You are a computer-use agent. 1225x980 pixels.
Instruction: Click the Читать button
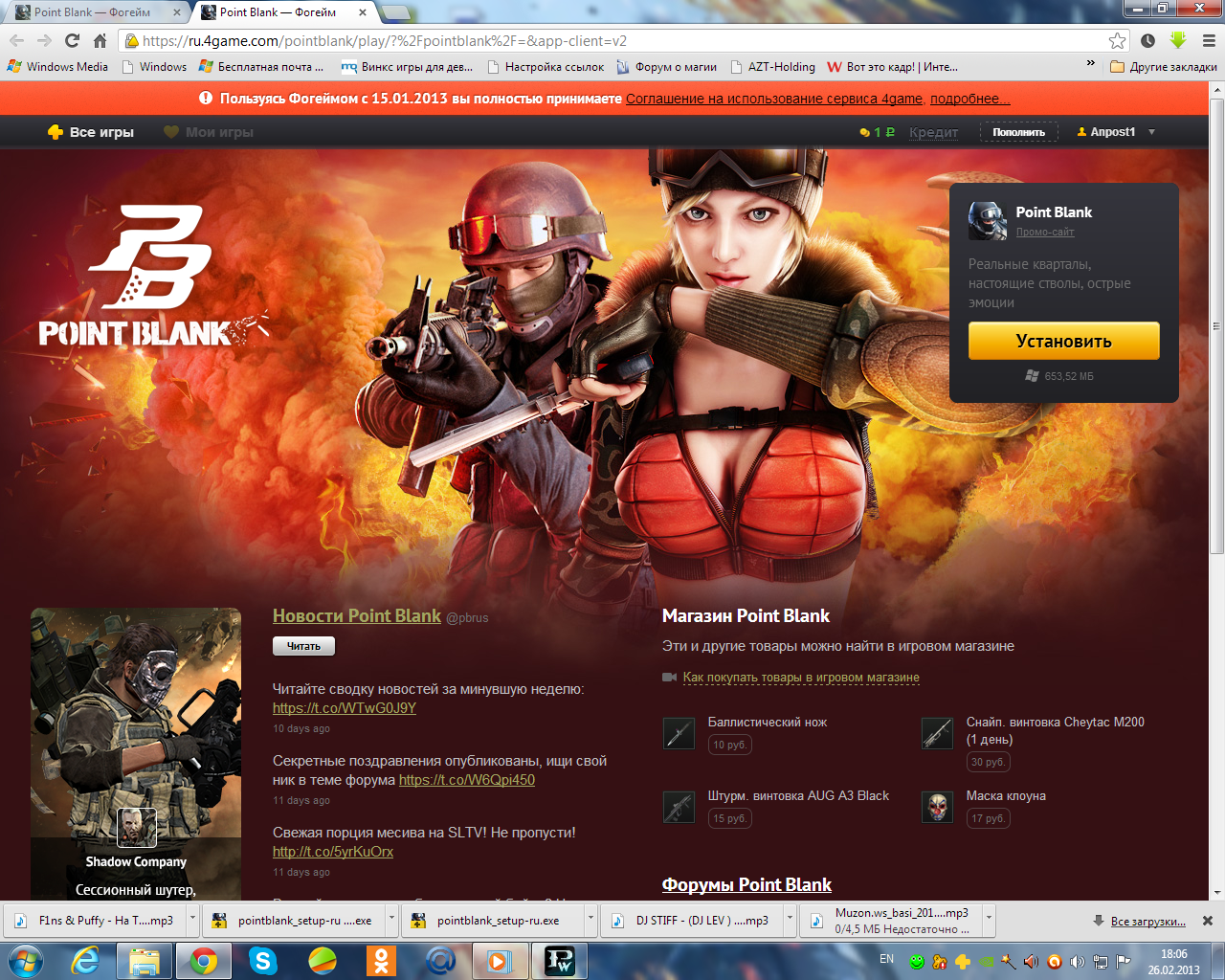[303, 646]
